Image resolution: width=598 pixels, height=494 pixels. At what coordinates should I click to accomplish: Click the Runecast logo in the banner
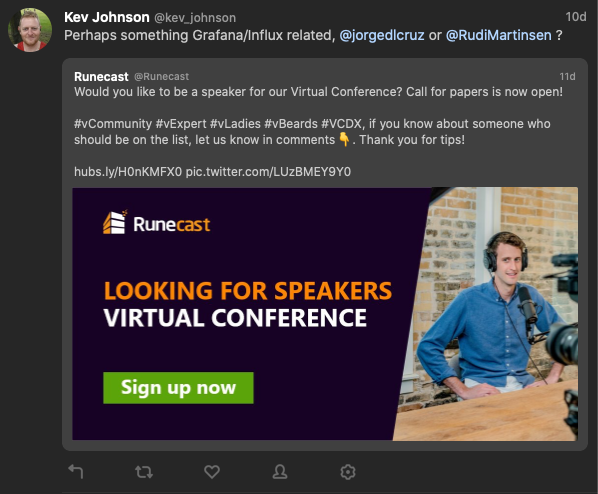click(x=156, y=222)
